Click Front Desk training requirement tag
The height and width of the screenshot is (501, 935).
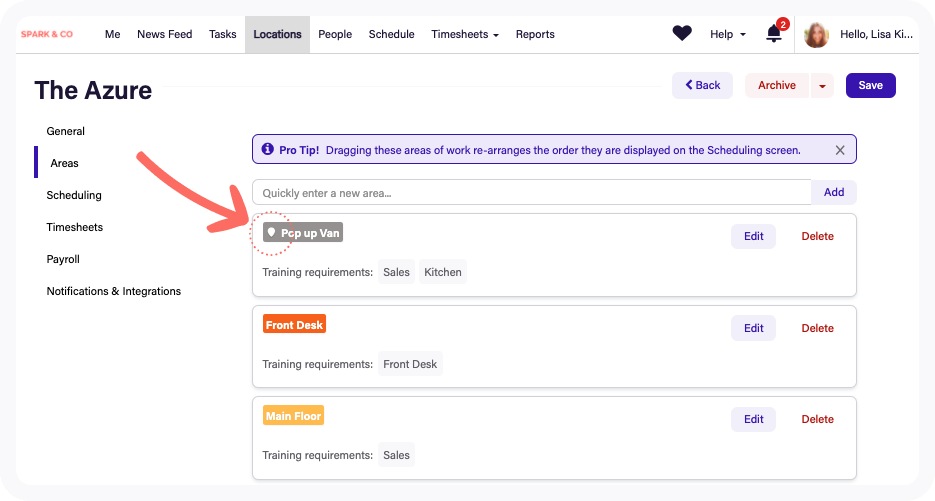[x=410, y=364]
